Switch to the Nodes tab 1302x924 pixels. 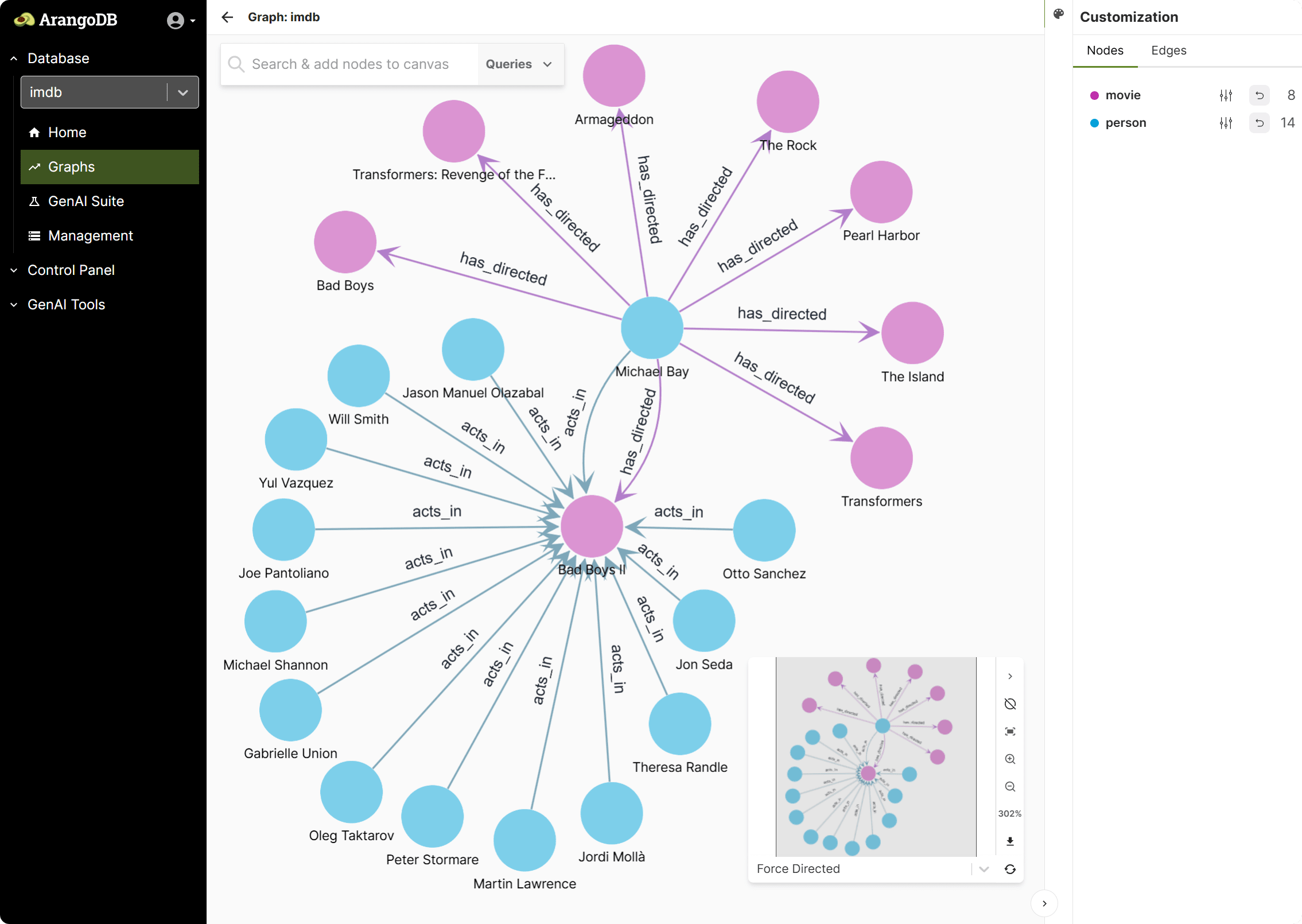[1105, 51]
